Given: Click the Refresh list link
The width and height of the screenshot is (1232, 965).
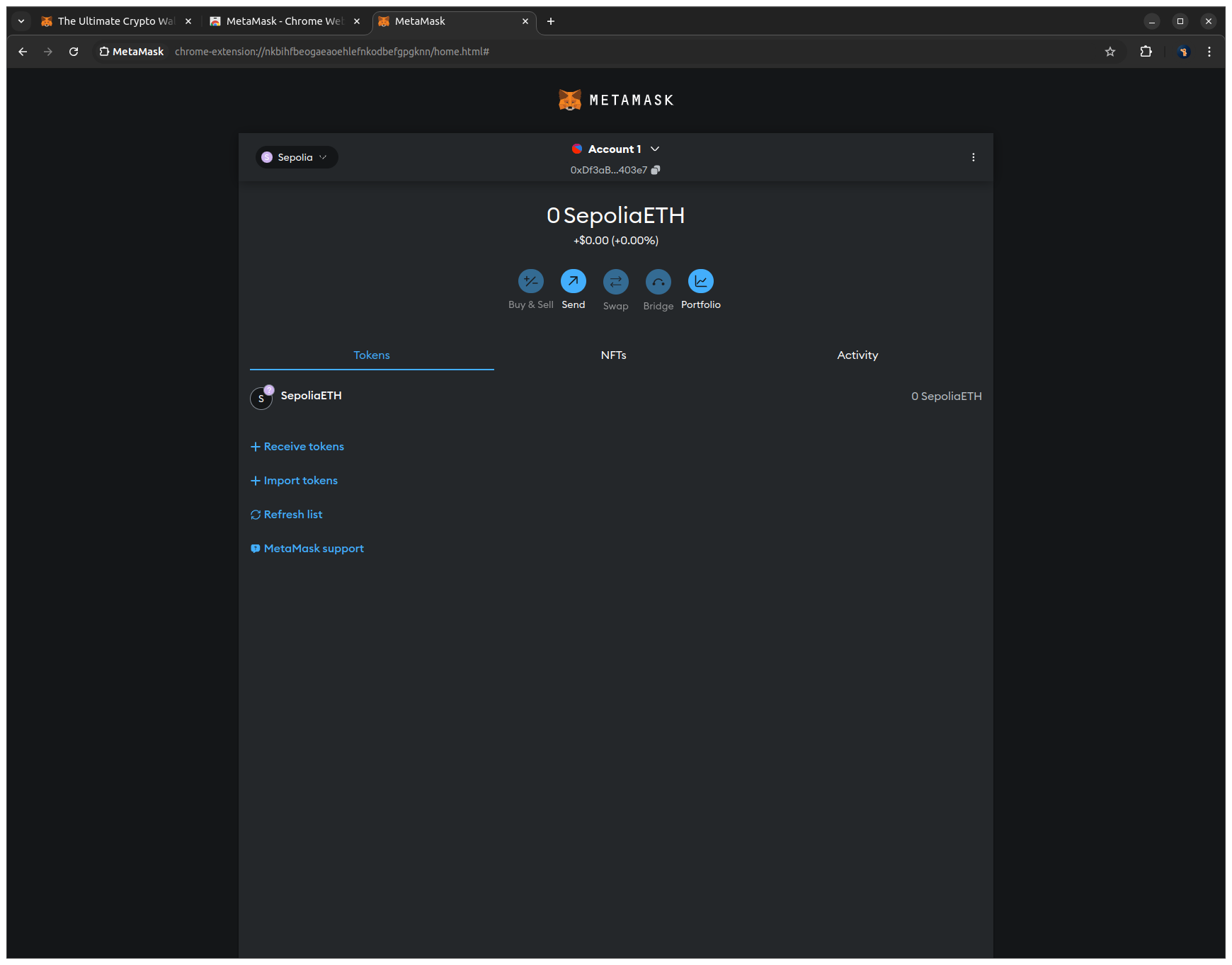Looking at the screenshot, I should pyautogui.click(x=286, y=515).
